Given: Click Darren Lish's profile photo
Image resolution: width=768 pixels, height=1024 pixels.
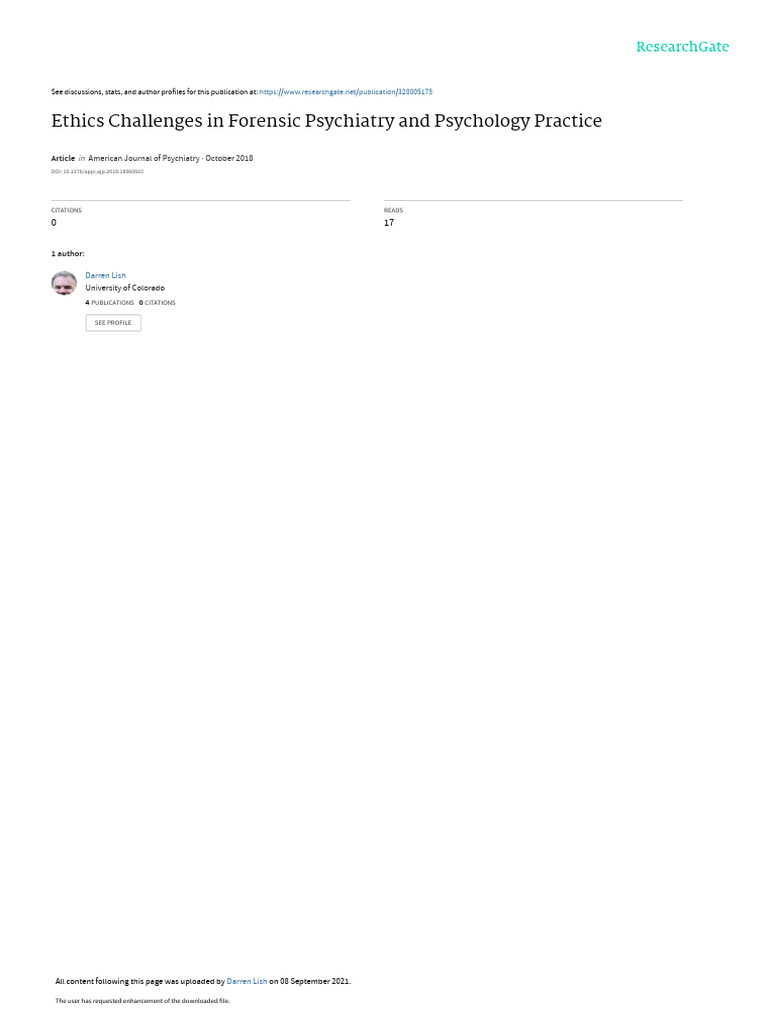Looking at the screenshot, I should coord(64,283).
